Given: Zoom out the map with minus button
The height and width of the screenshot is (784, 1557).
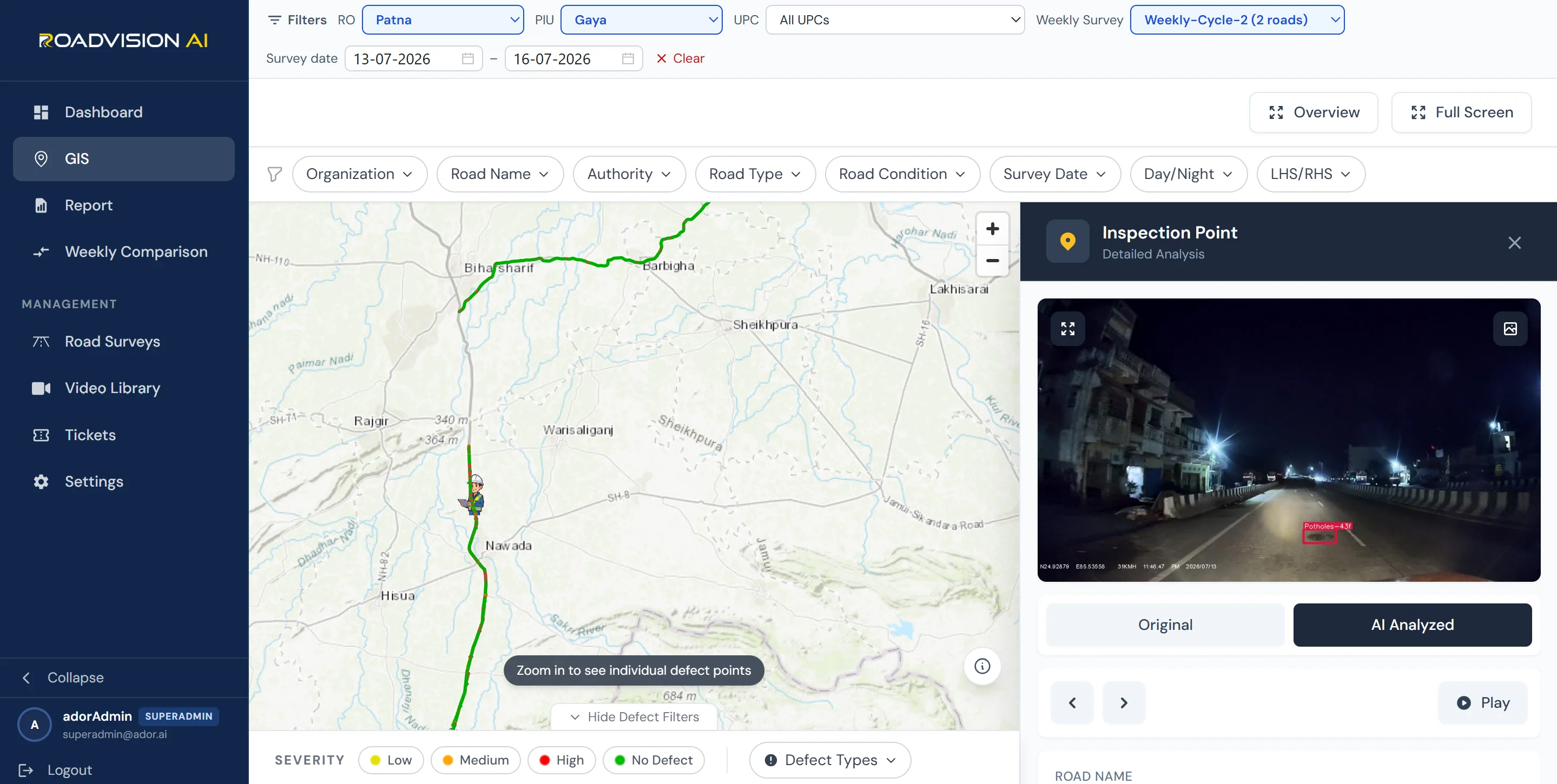Looking at the screenshot, I should 992,260.
